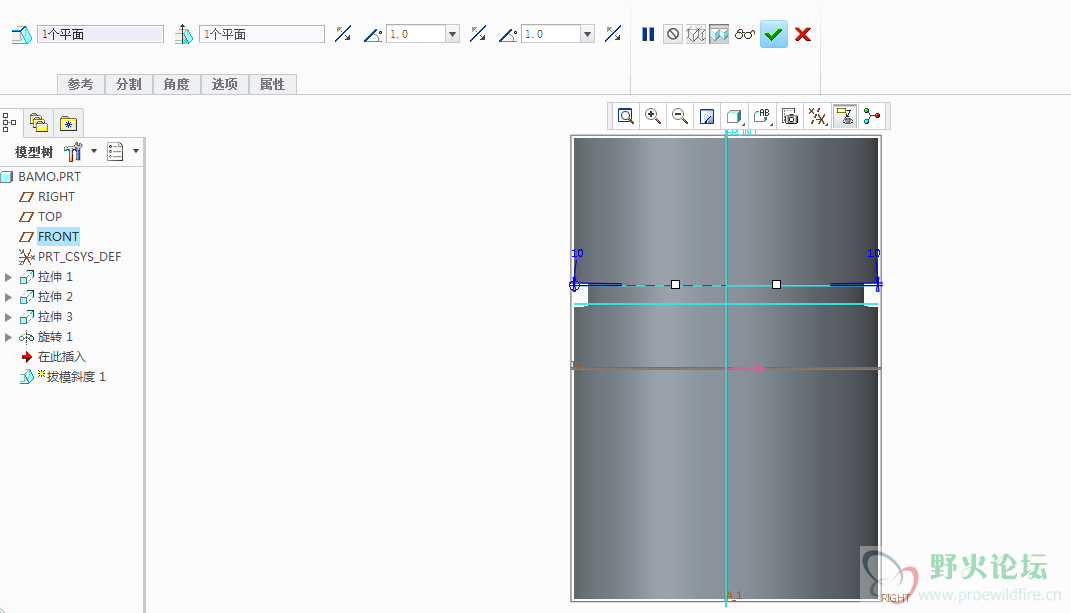The width and height of the screenshot is (1071, 613).
Task: Click the Zoom In magnifier icon
Action: click(x=653, y=116)
